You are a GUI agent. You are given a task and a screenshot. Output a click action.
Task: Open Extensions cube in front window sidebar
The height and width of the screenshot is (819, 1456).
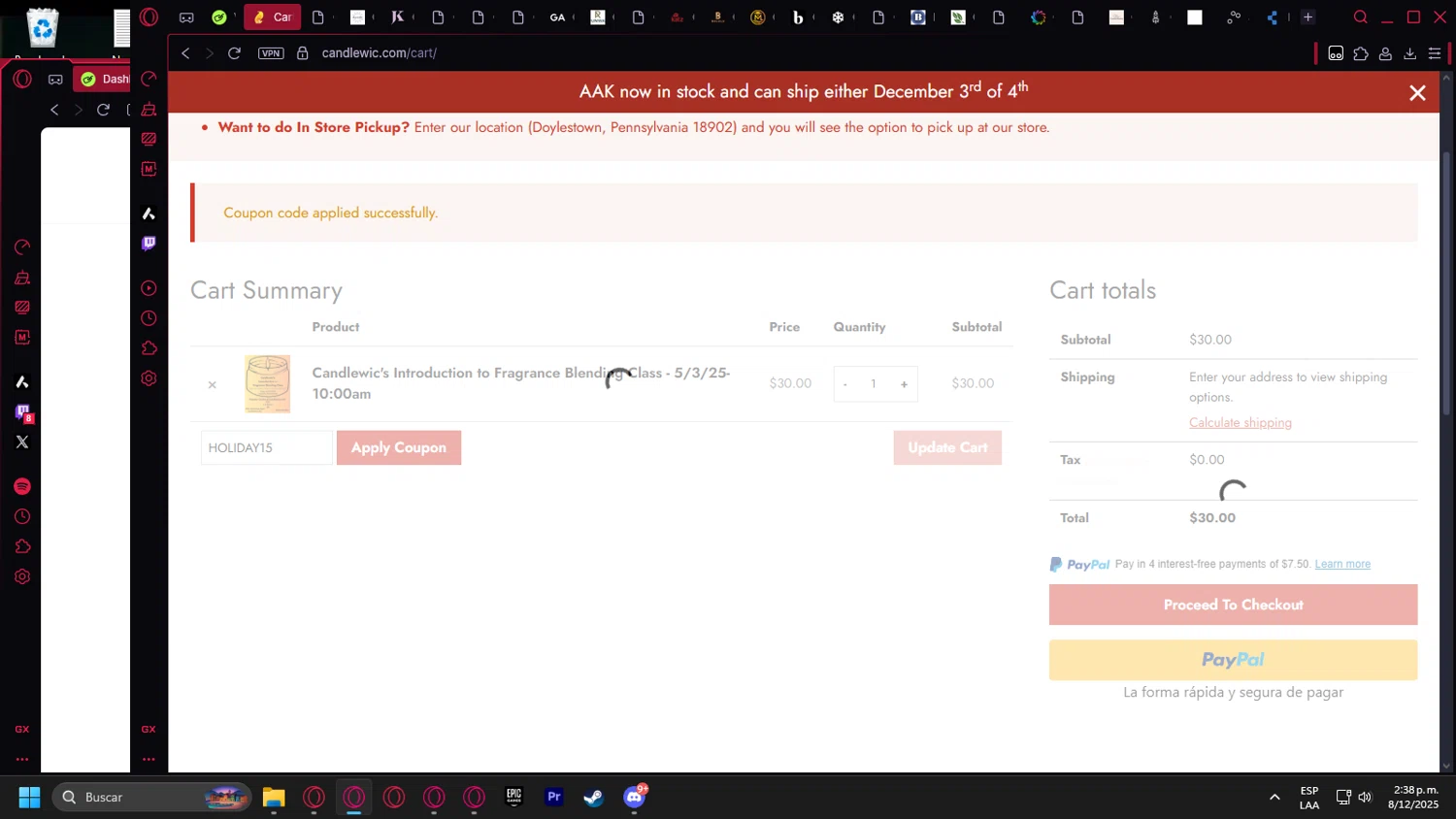click(149, 348)
